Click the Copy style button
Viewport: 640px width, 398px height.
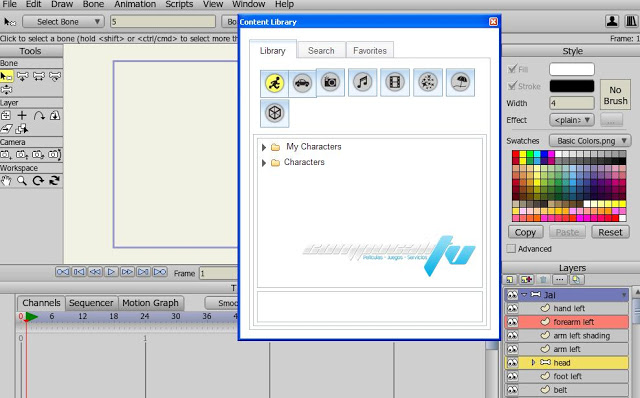[x=525, y=232]
